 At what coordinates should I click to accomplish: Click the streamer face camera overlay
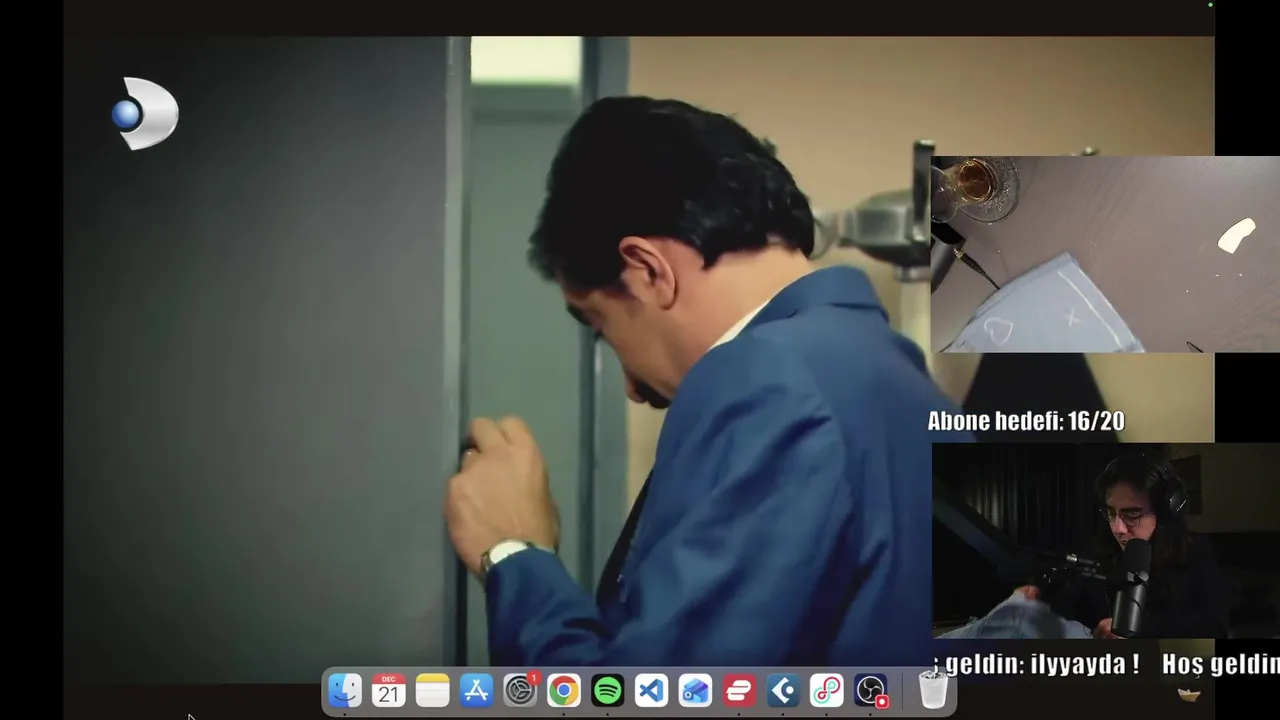[1105, 541]
